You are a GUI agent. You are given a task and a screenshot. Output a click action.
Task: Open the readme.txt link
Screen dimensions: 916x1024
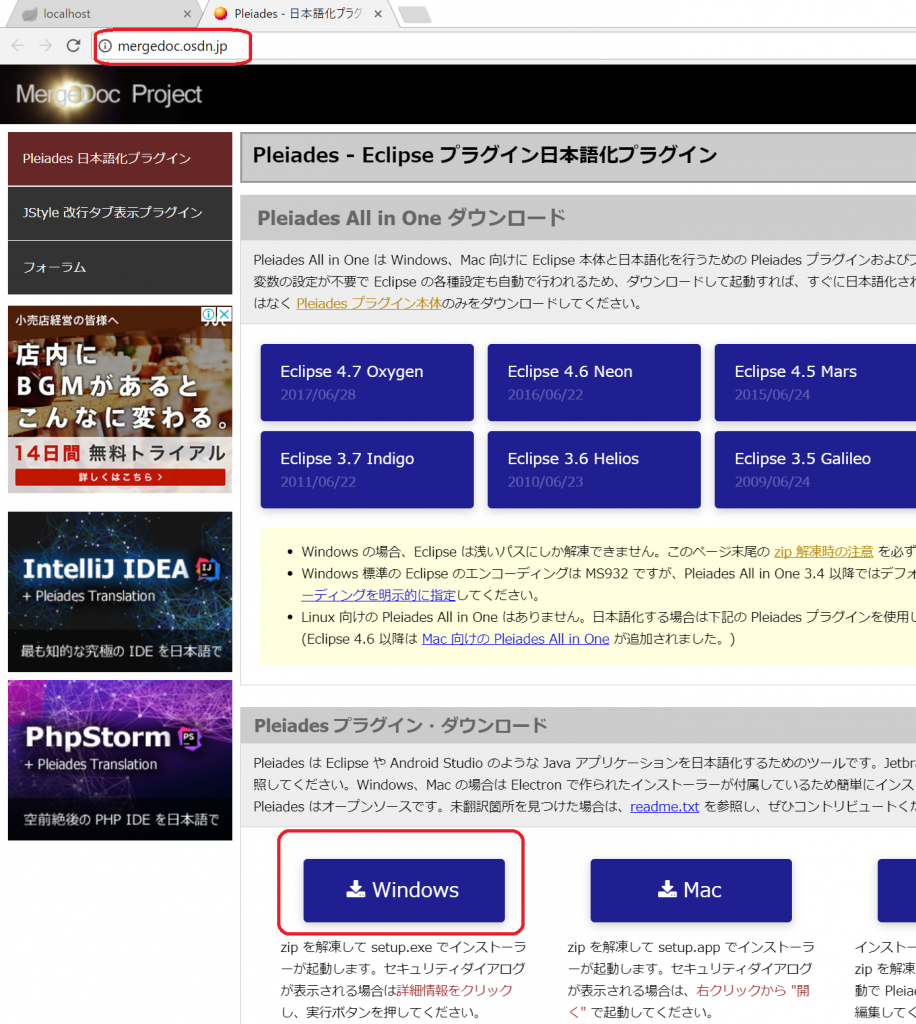[664, 806]
